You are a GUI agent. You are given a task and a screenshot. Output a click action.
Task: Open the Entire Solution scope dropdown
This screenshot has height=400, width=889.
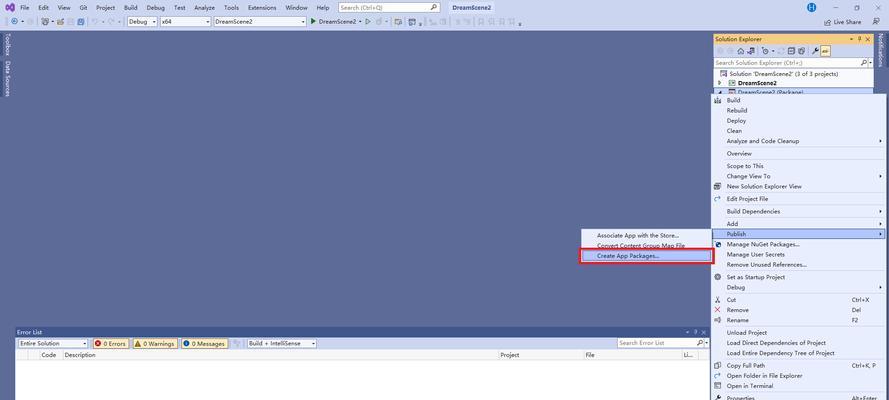(x=52, y=343)
